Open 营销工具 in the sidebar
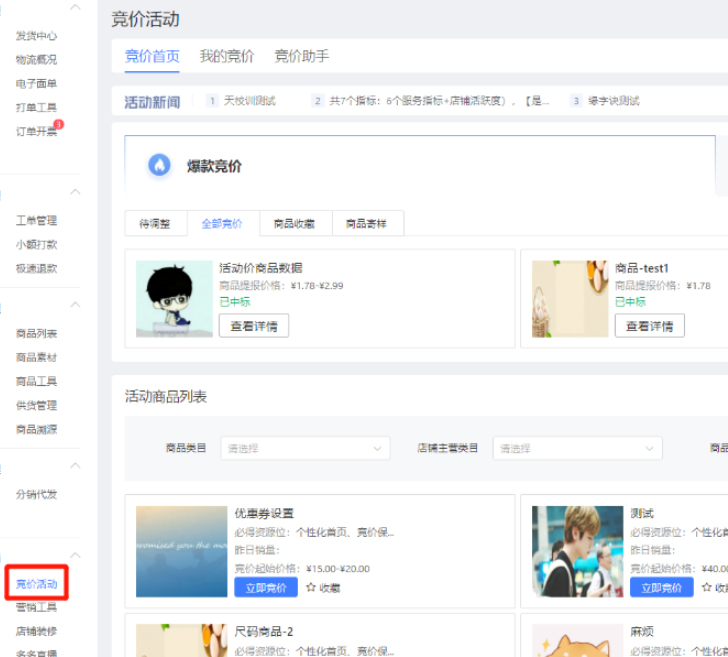 pyautogui.click(x=37, y=607)
